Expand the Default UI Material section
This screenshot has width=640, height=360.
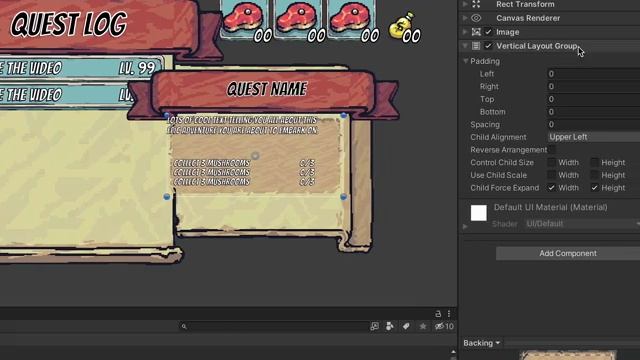(x=465, y=226)
